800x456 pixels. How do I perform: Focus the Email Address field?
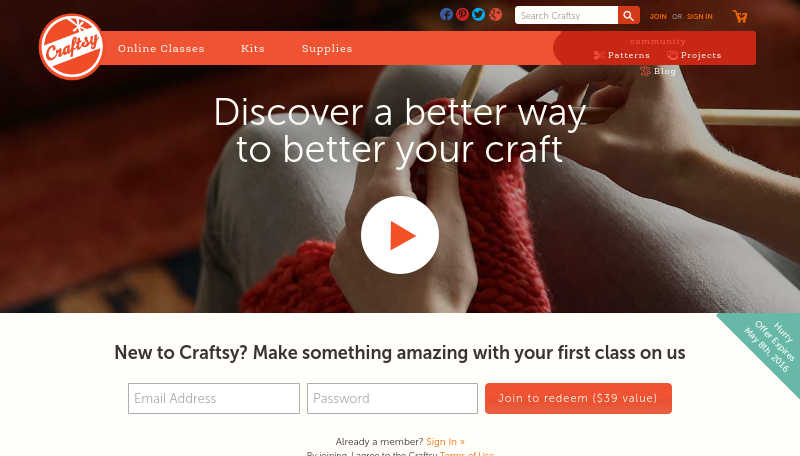pos(214,398)
